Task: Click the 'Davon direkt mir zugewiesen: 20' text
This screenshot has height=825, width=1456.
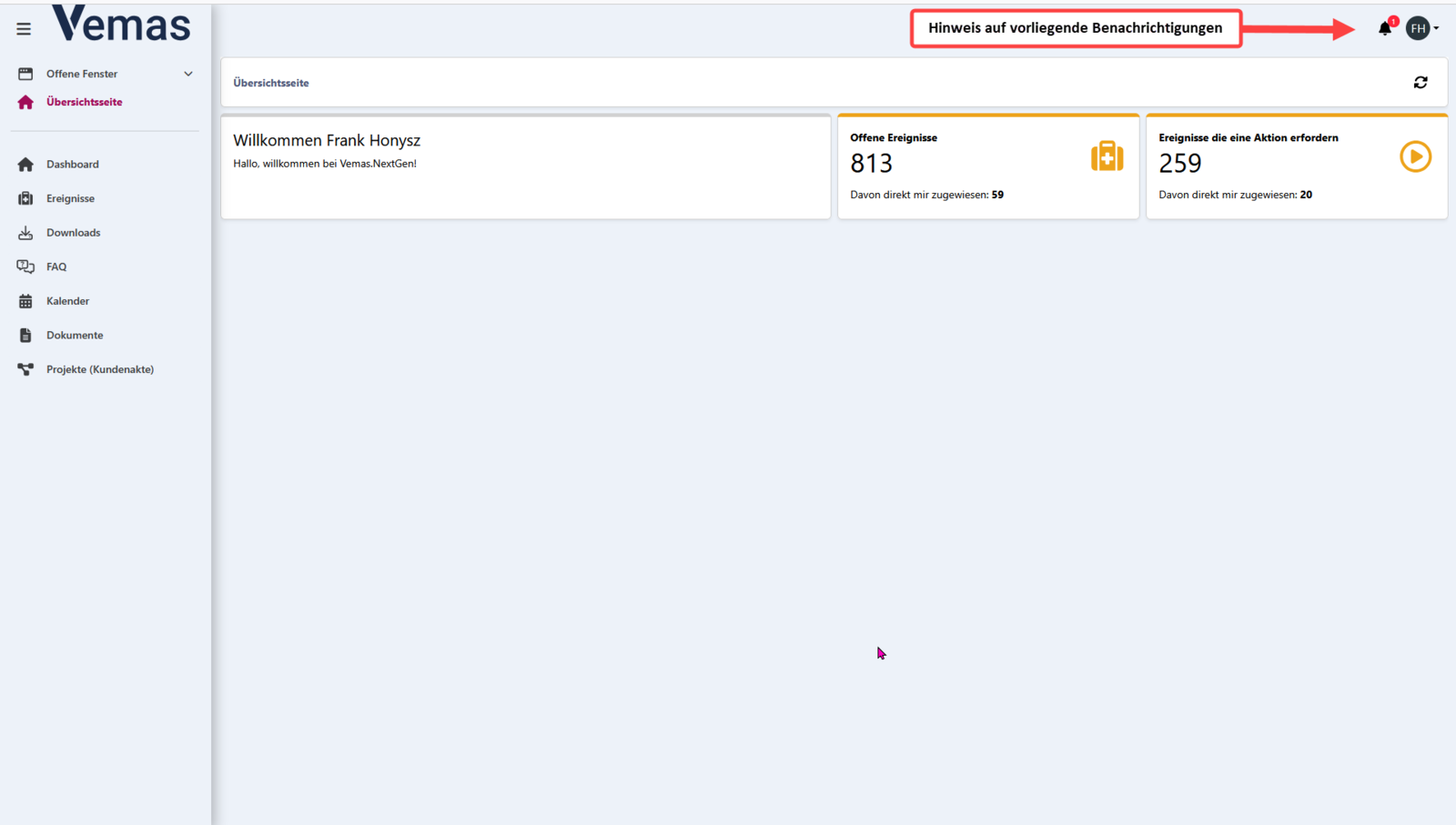Action: (1235, 195)
